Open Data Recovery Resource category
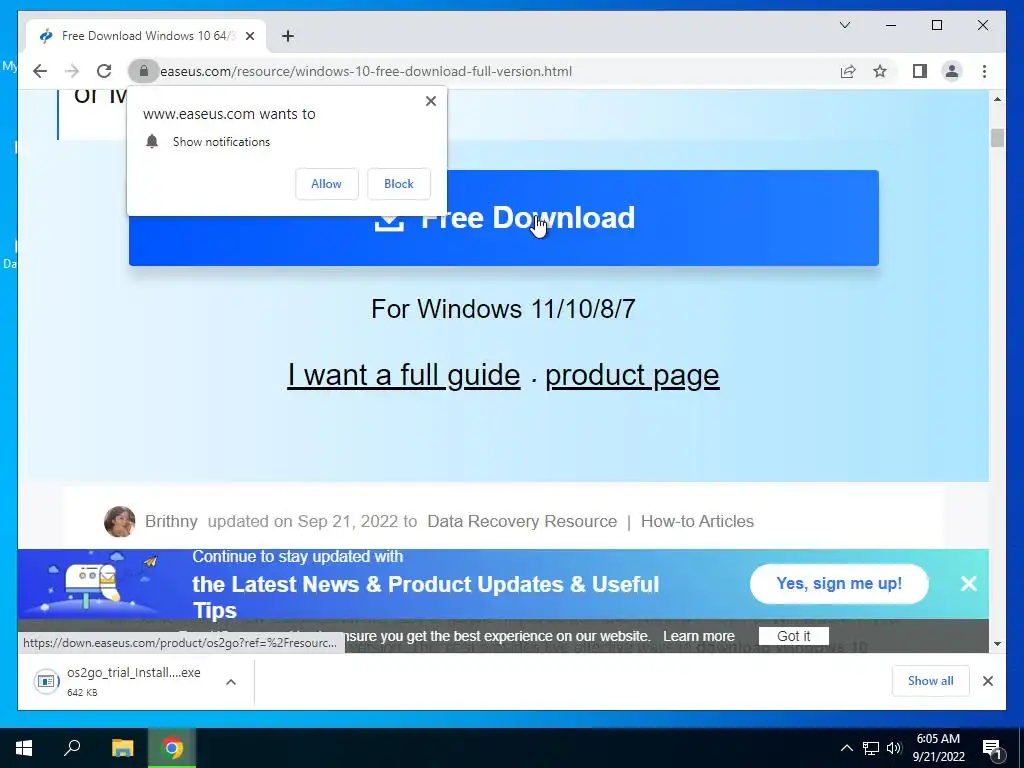 tap(522, 521)
